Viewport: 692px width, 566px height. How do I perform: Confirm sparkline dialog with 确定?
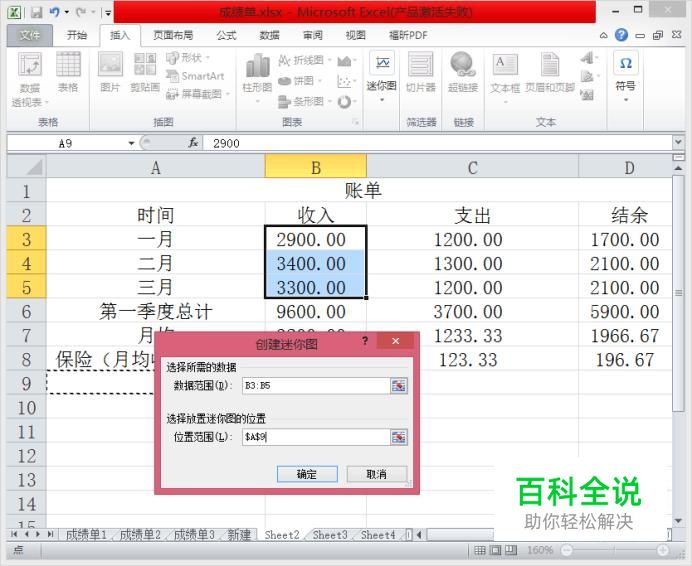pyautogui.click(x=307, y=474)
